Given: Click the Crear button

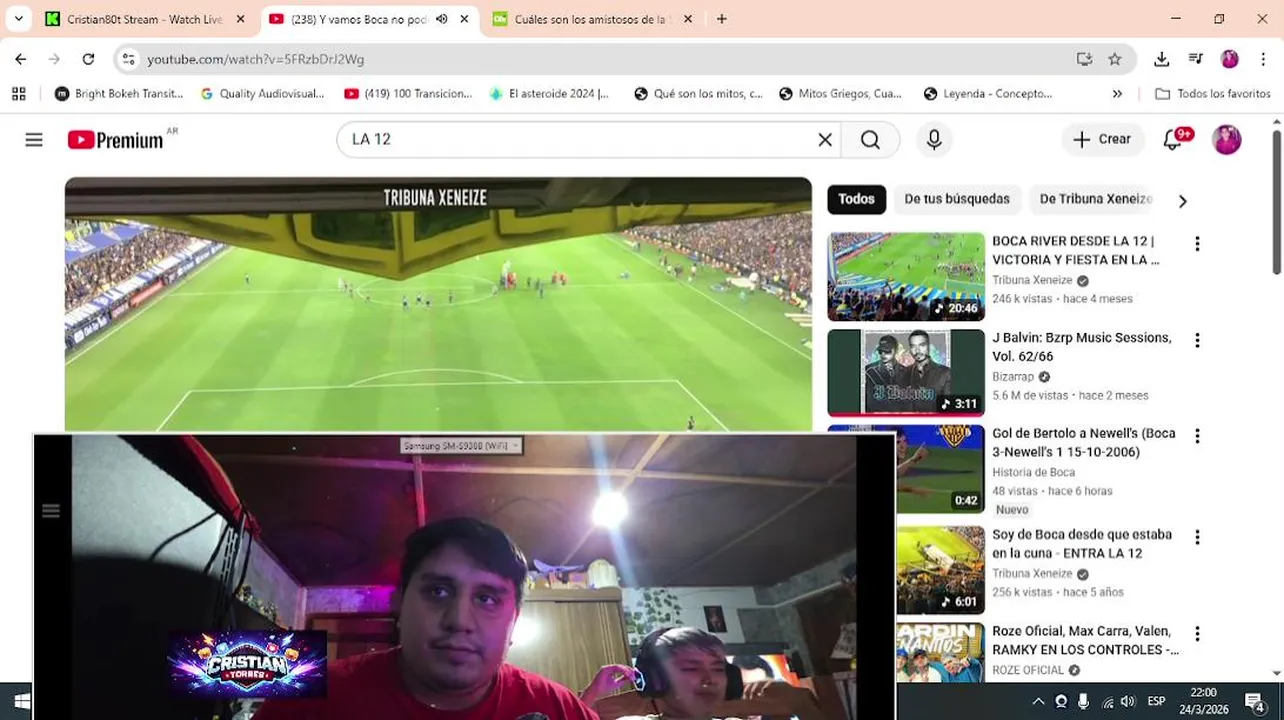Looking at the screenshot, I should point(1103,140).
